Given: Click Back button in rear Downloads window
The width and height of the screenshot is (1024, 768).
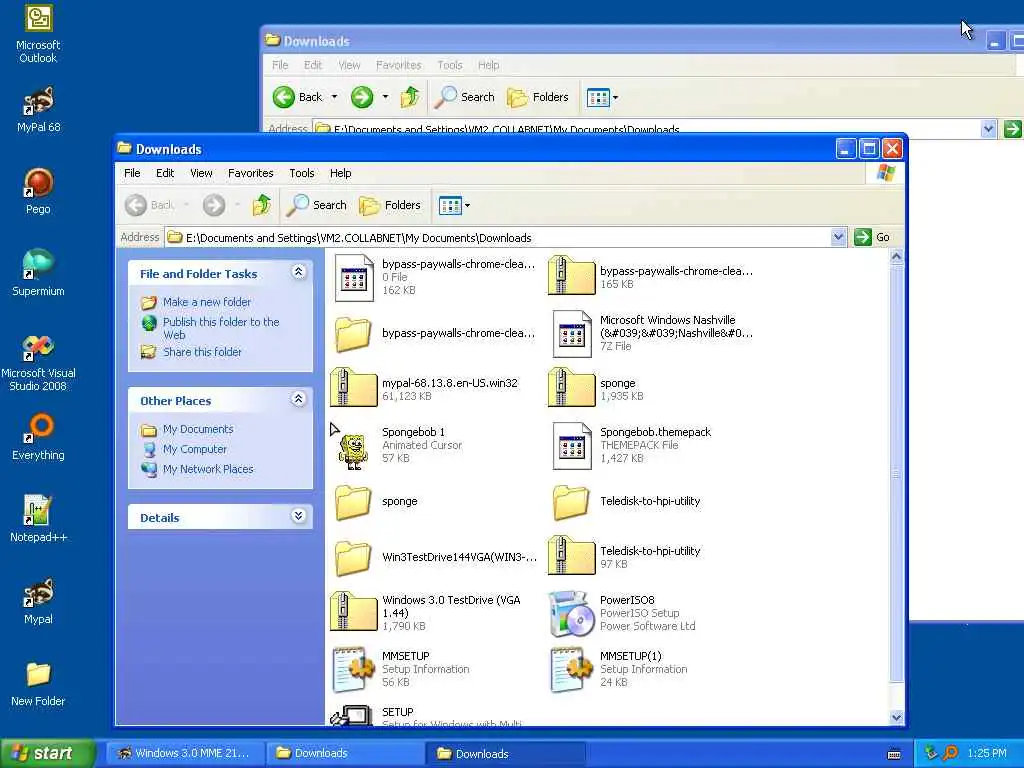Looking at the screenshot, I should tap(298, 97).
